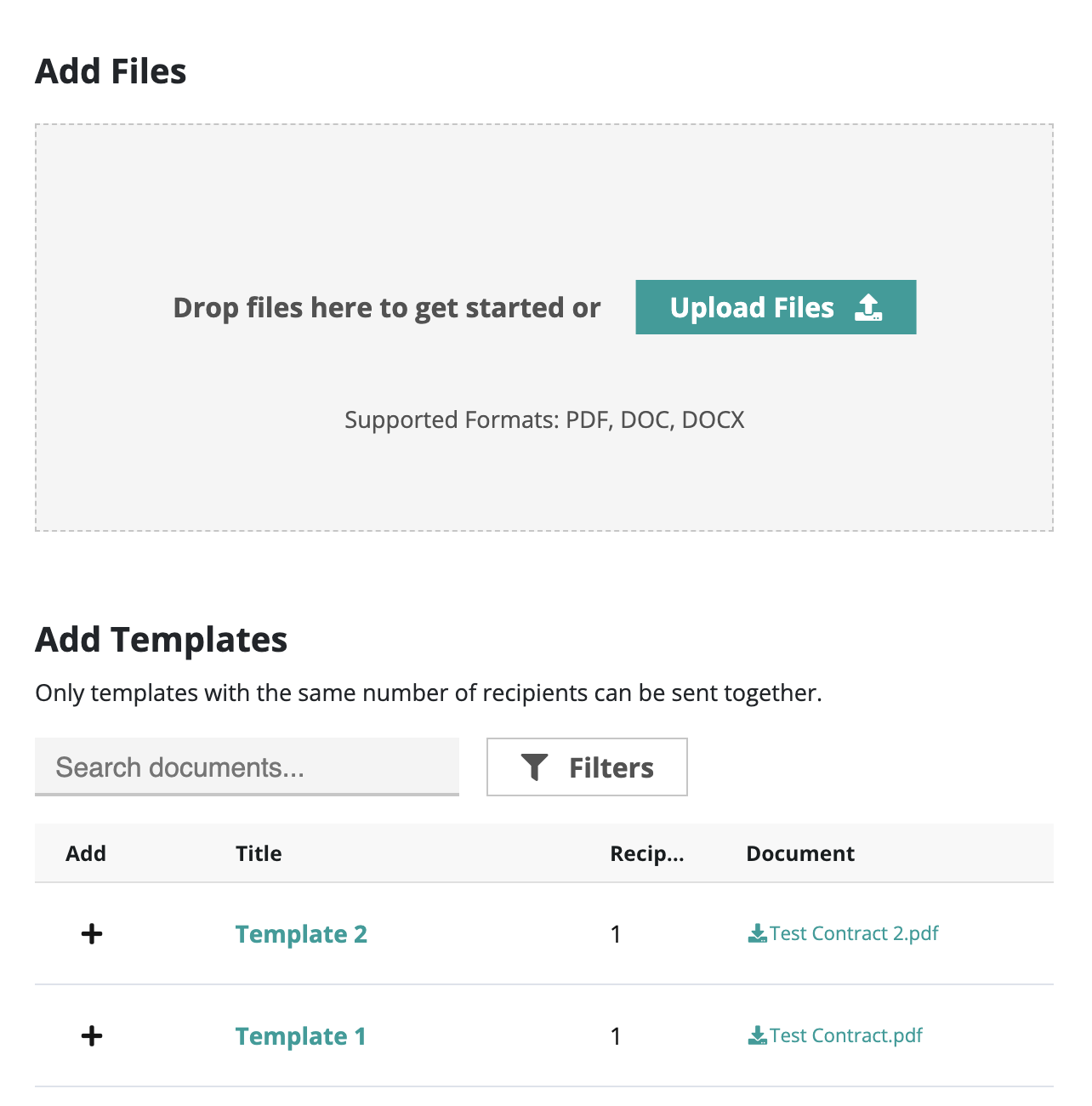Click the Document column header
The width and height of the screenshot is (1092, 1106).
click(800, 853)
